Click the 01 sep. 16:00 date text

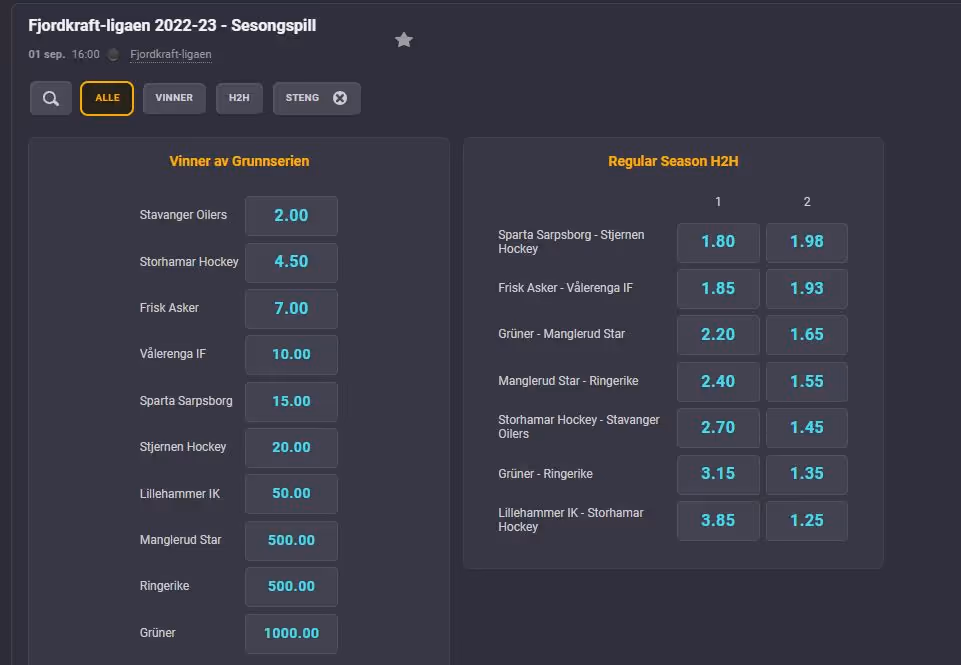pyautogui.click(x=64, y=55)
